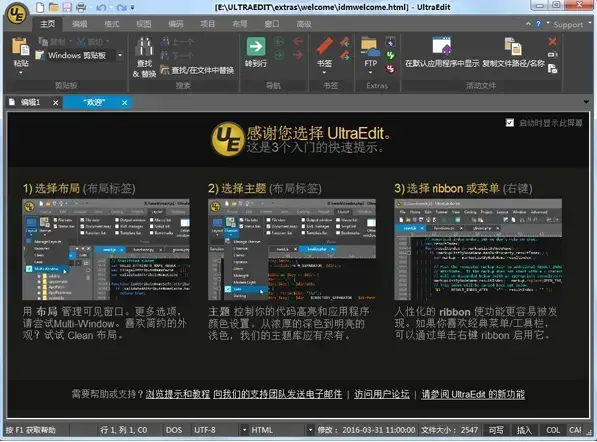
Task: Click the rename file icon under red X
Action: pos(552,55)
